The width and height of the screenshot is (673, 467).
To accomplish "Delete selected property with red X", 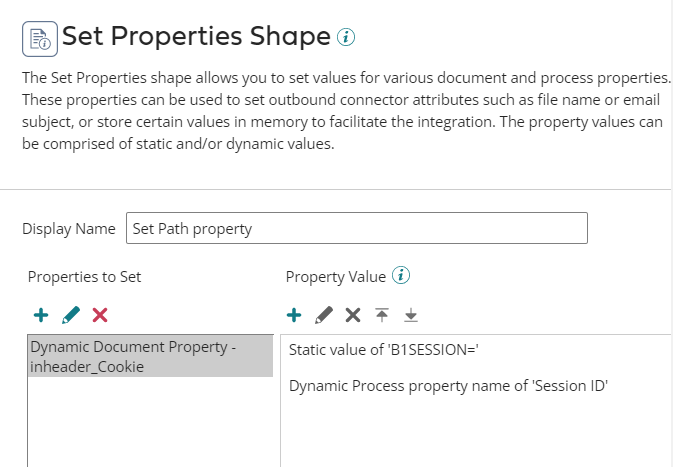I will (100, 315).
